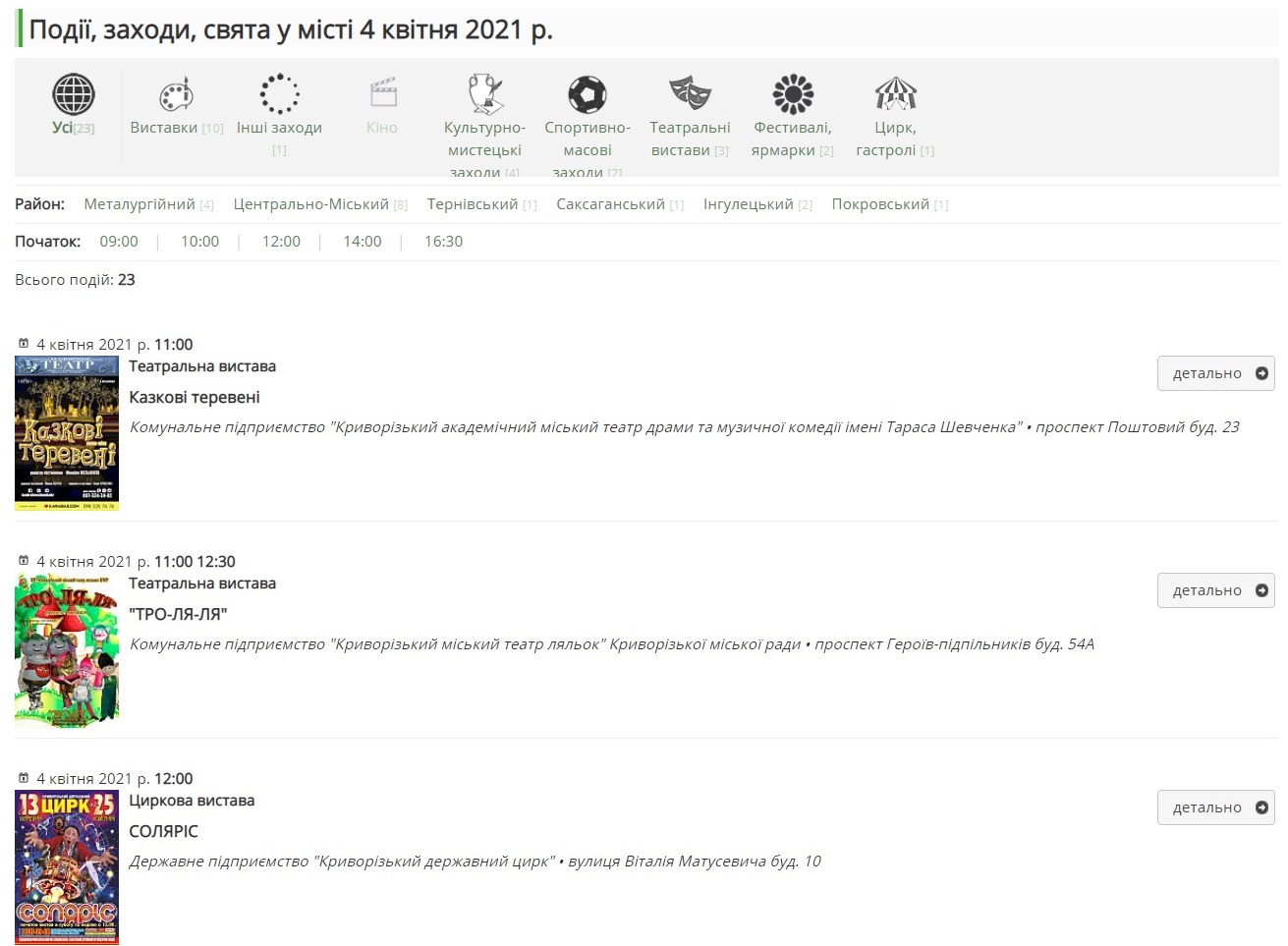The height and width of the screenshot is (946, 1288).
Task: Filter by Кіно category label
Action: pos(382,128)
